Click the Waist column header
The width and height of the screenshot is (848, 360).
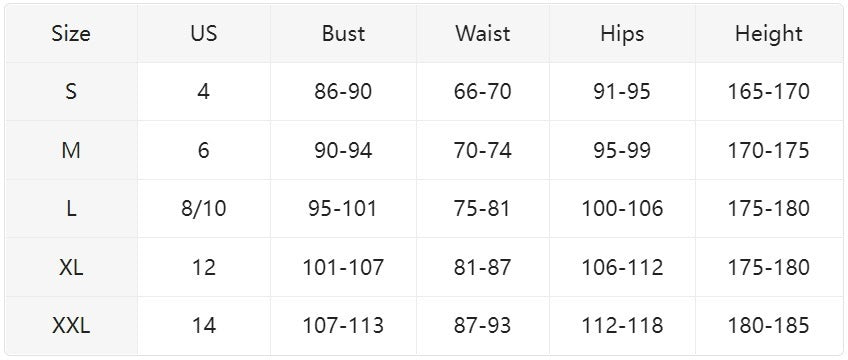[483, 34]
